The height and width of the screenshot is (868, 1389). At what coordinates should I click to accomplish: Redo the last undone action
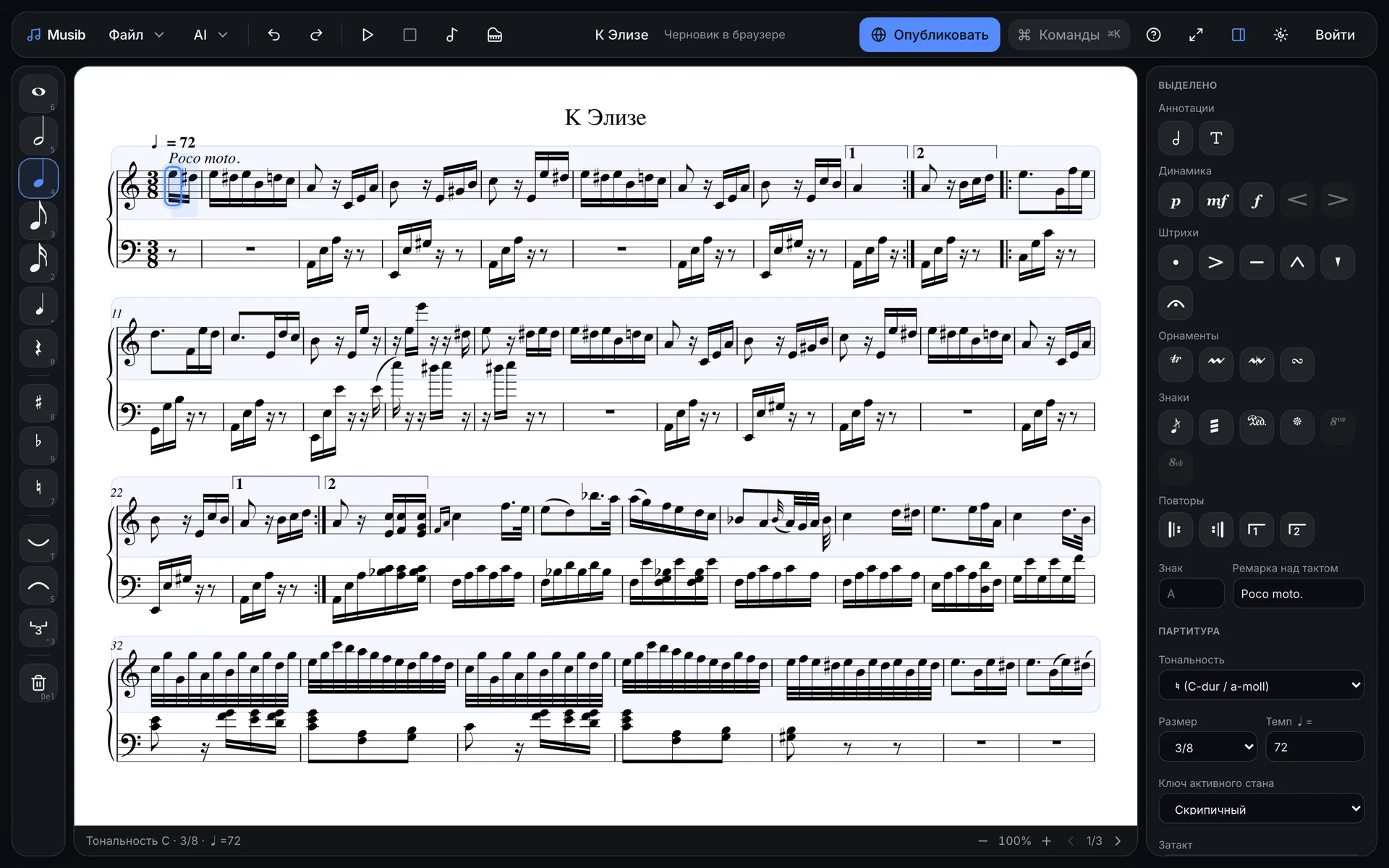click(316, 35)
